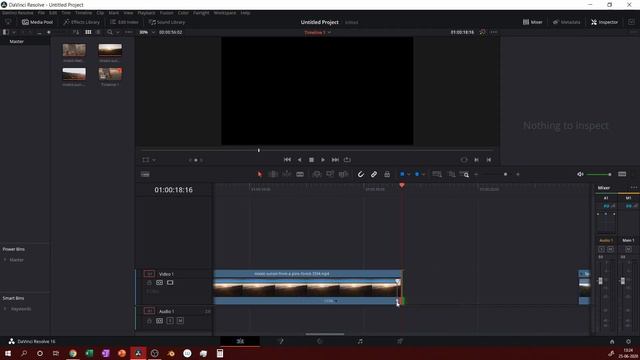Open the Effects Library panel
This screenshot has width=640, height=360.
pos(82,22)
